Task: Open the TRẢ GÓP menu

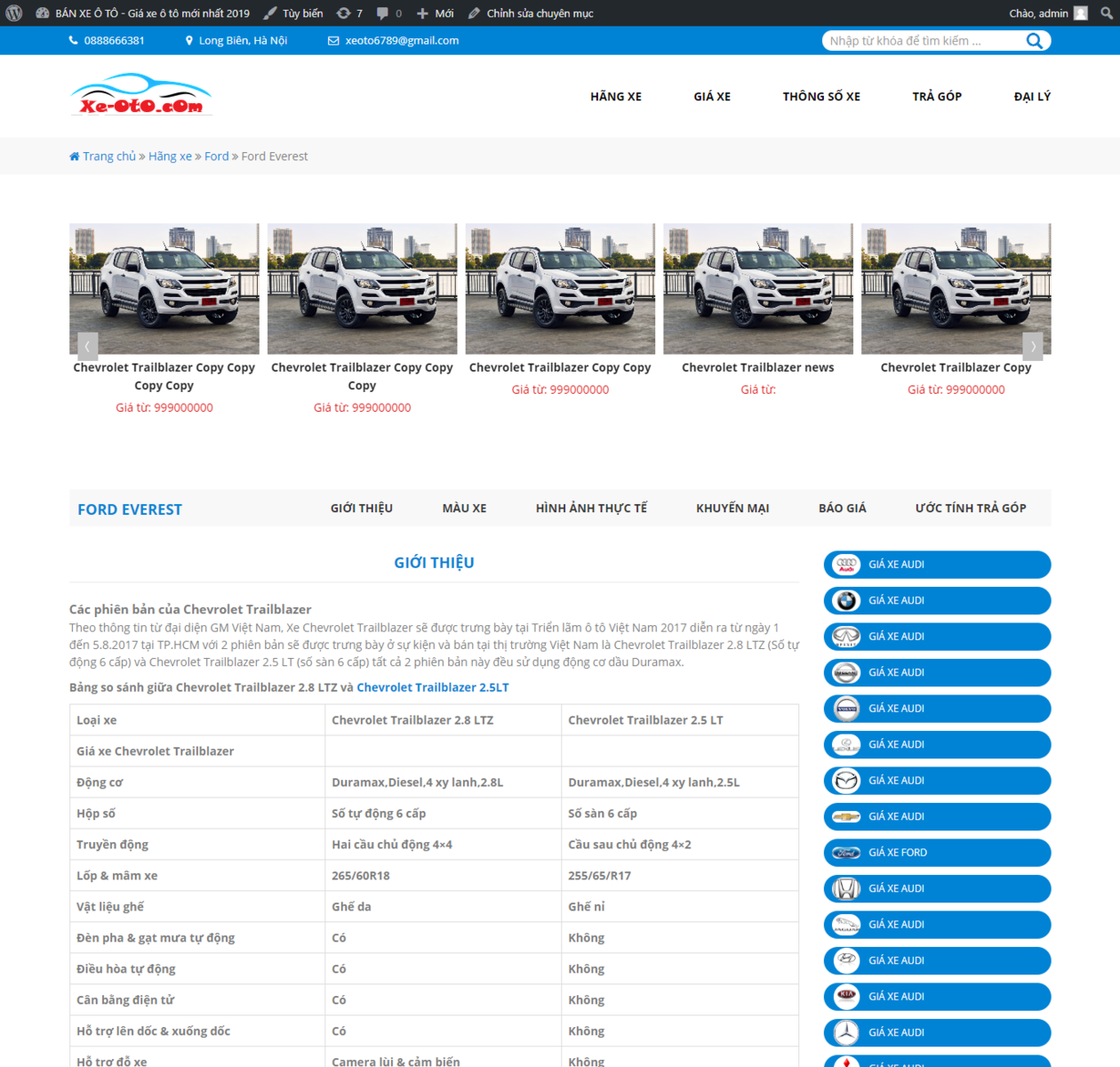Action: click(937, 96)
